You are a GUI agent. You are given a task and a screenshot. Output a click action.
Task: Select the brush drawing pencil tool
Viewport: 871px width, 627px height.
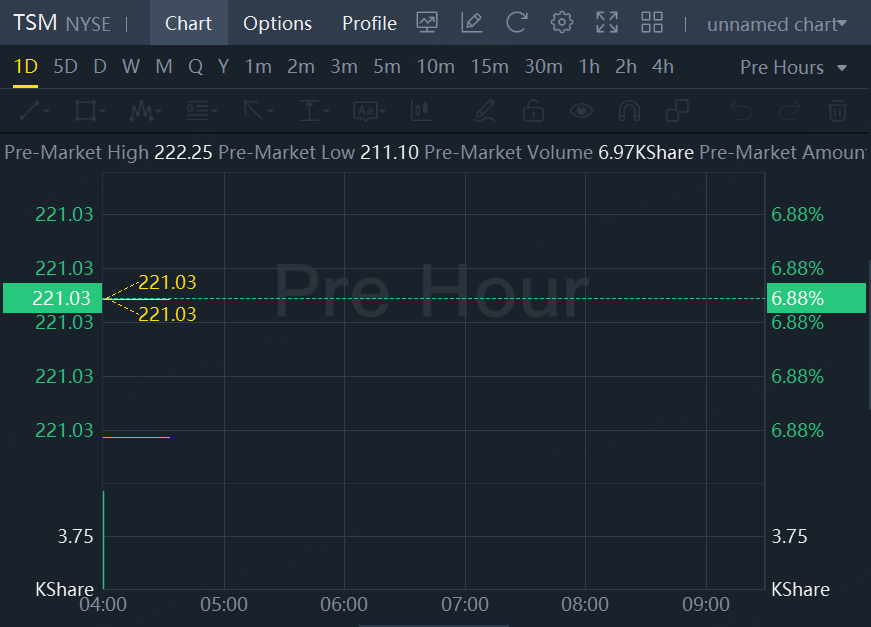pos(485,110)
